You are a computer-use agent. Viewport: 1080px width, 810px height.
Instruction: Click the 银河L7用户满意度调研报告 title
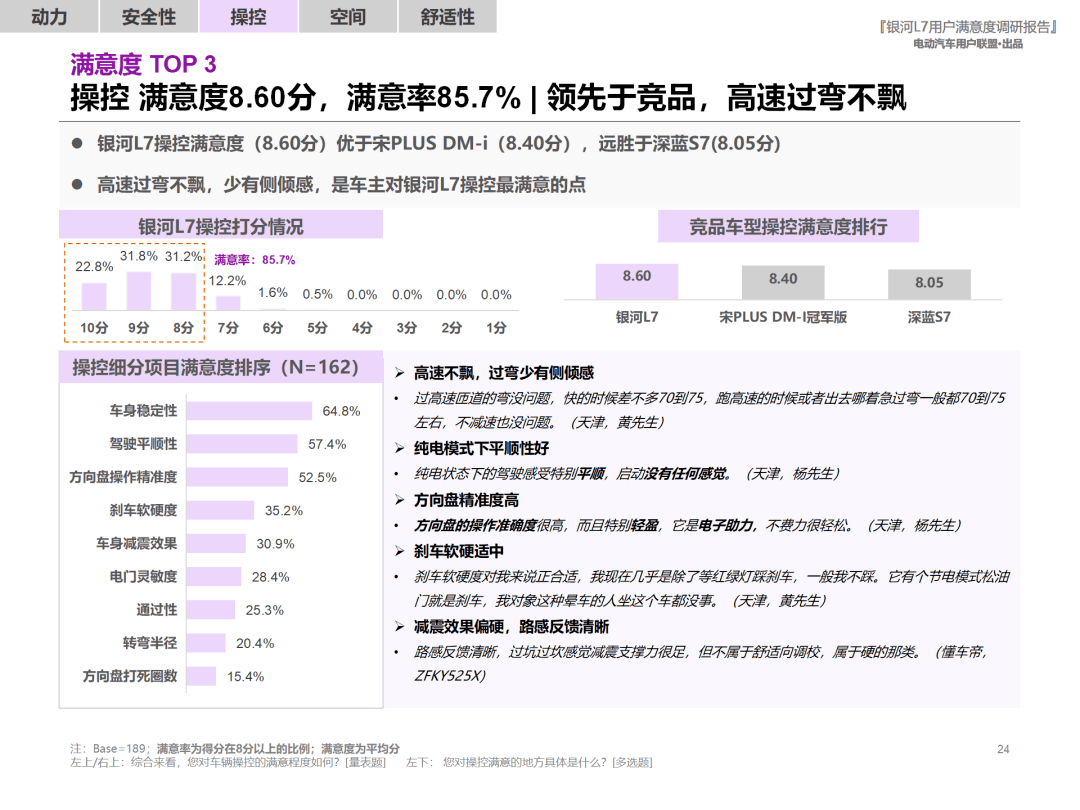tap(968, 27)
